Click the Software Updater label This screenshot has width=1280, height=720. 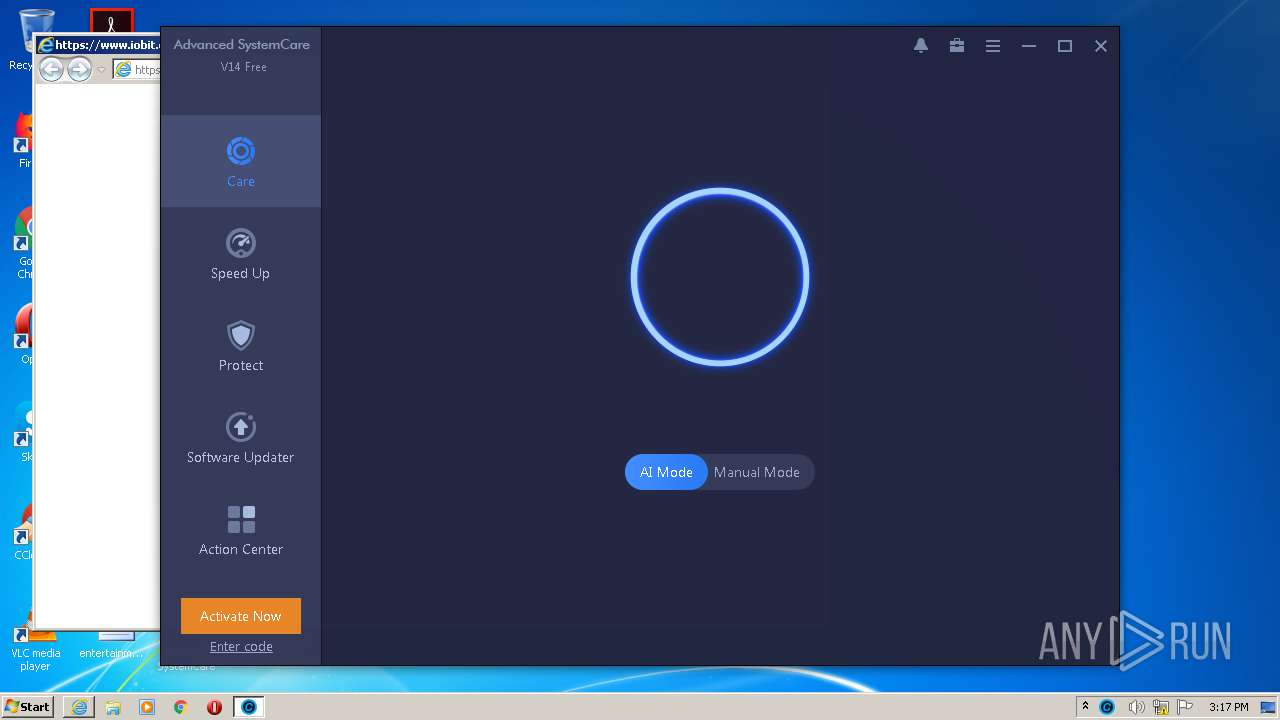[241, 457]
